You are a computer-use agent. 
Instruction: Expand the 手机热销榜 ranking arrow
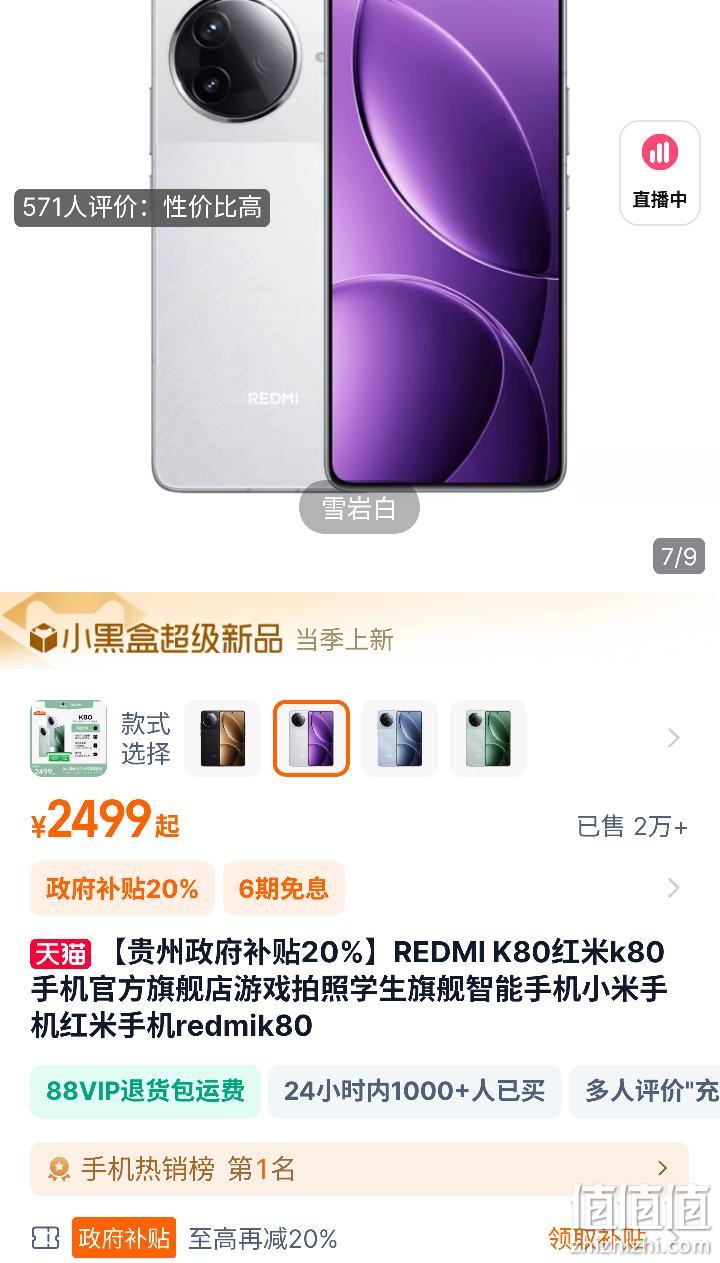pos(662,1168)
